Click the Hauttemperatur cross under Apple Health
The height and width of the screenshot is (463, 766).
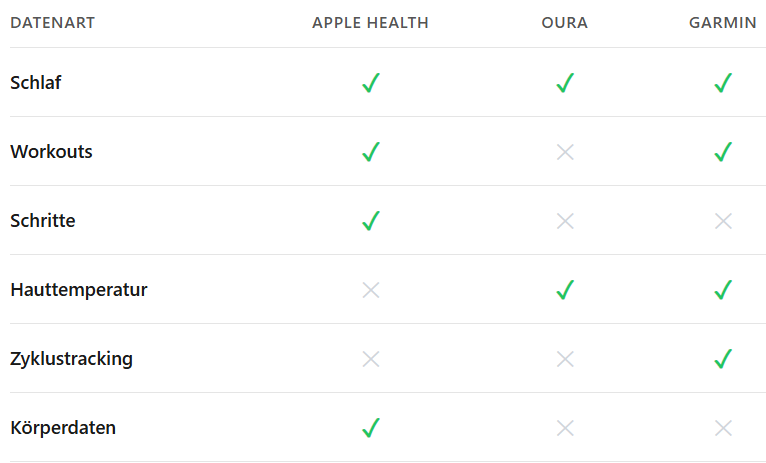[x=371, y=290]
